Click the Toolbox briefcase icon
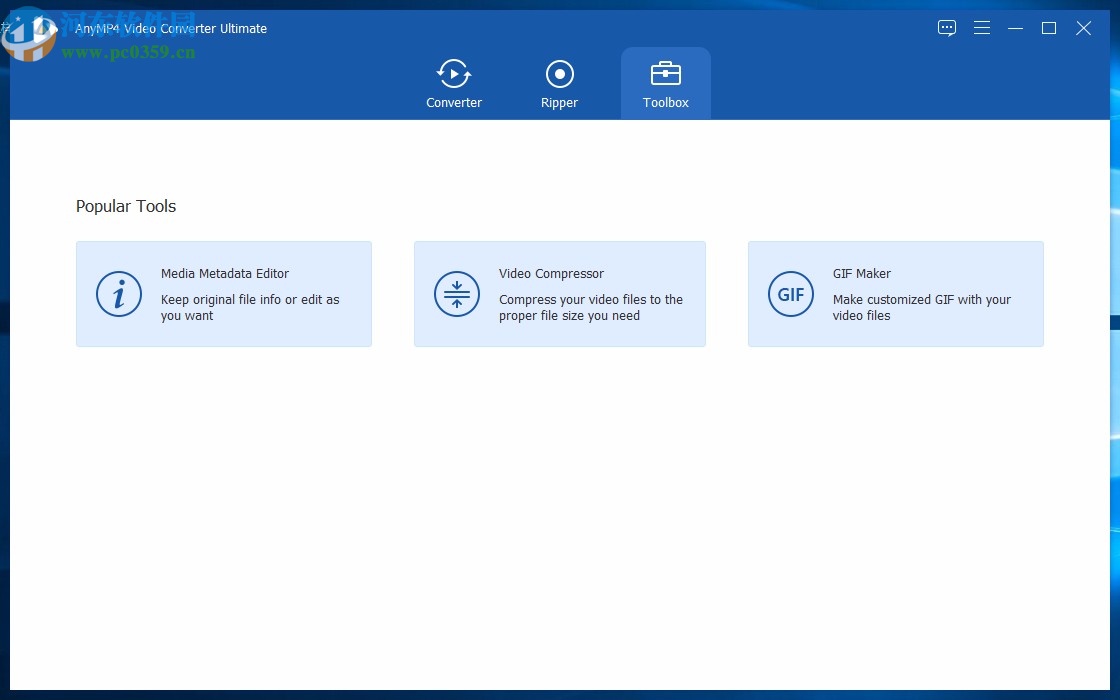The width and height of the screenshot is (1120, 700). pyautogui.click(x=665, y=73)
